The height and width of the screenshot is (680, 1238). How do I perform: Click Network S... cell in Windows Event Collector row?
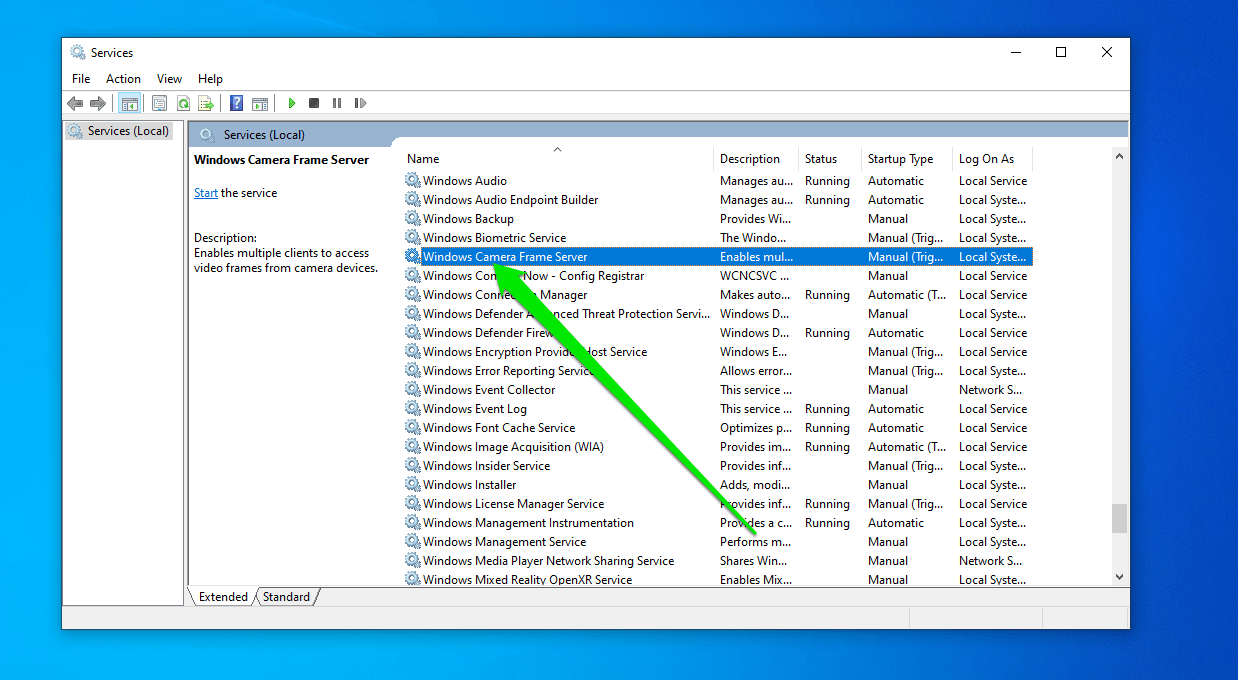coord(990,390)
